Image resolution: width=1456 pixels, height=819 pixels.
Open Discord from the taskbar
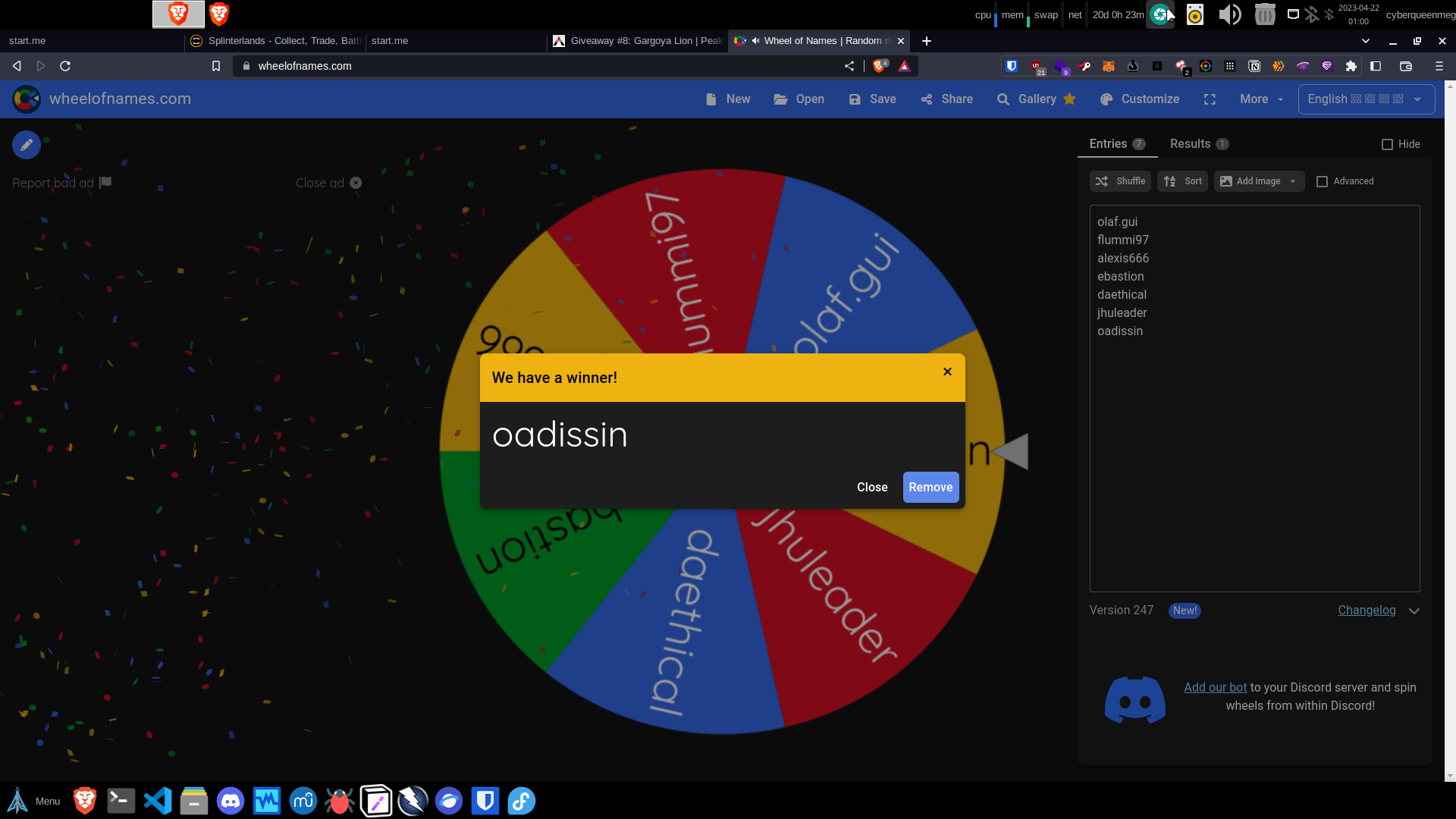tap(231, 801)
